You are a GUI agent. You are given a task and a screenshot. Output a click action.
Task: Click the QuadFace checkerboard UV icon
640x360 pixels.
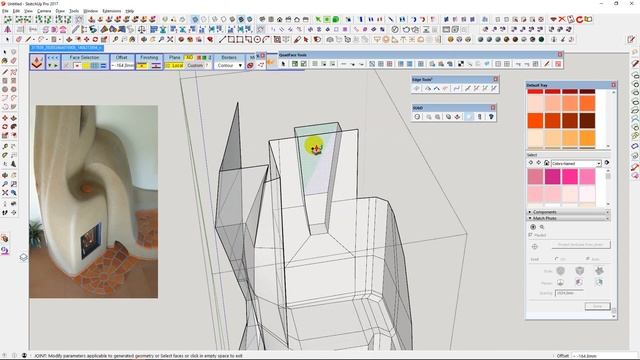(x=460, y=64)
